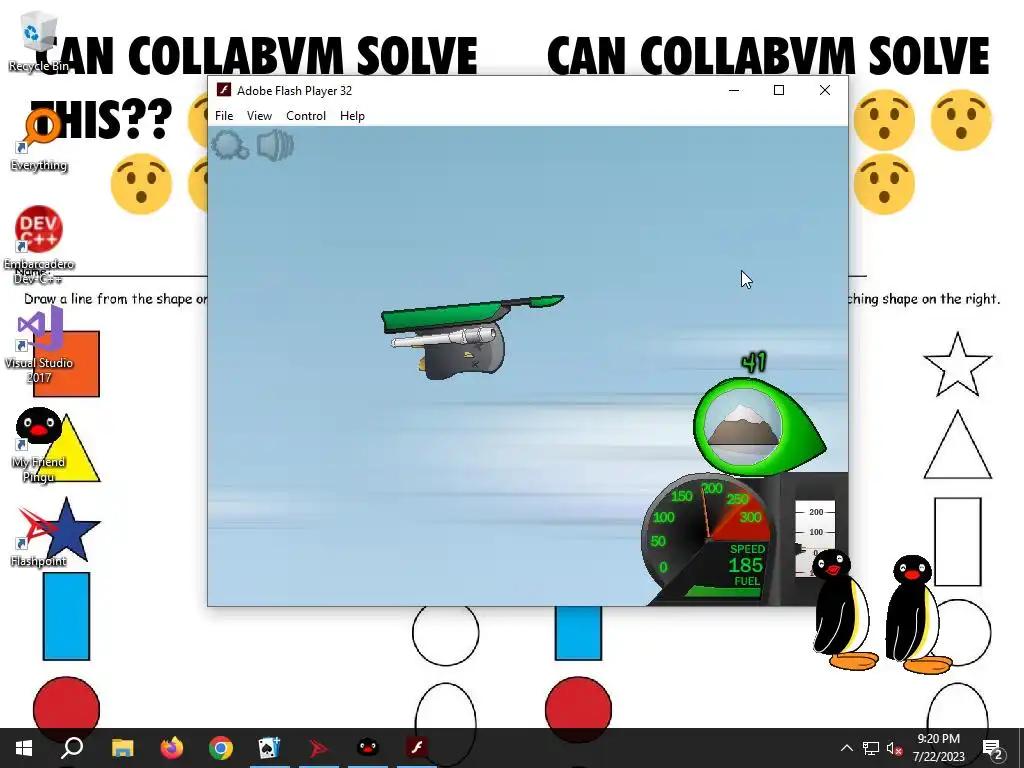Click the SPEED 185 readout
The width and height of the screenshot is (1024, 768).
click(x=746, y=559)
